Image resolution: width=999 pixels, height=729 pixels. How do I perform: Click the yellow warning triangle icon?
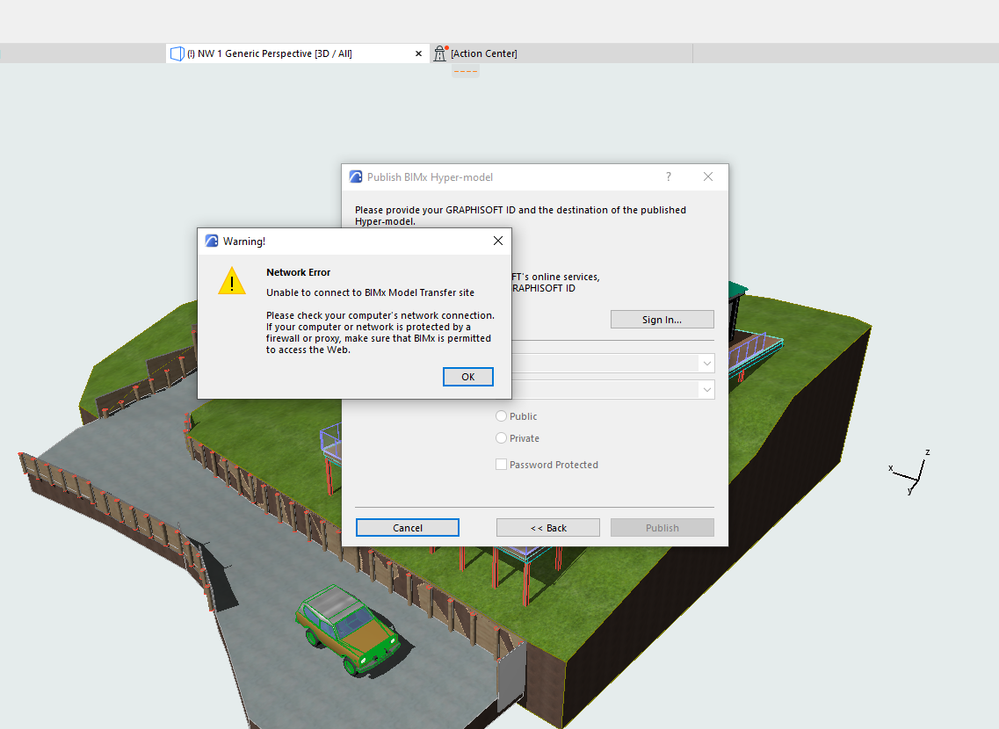point(232,281)
